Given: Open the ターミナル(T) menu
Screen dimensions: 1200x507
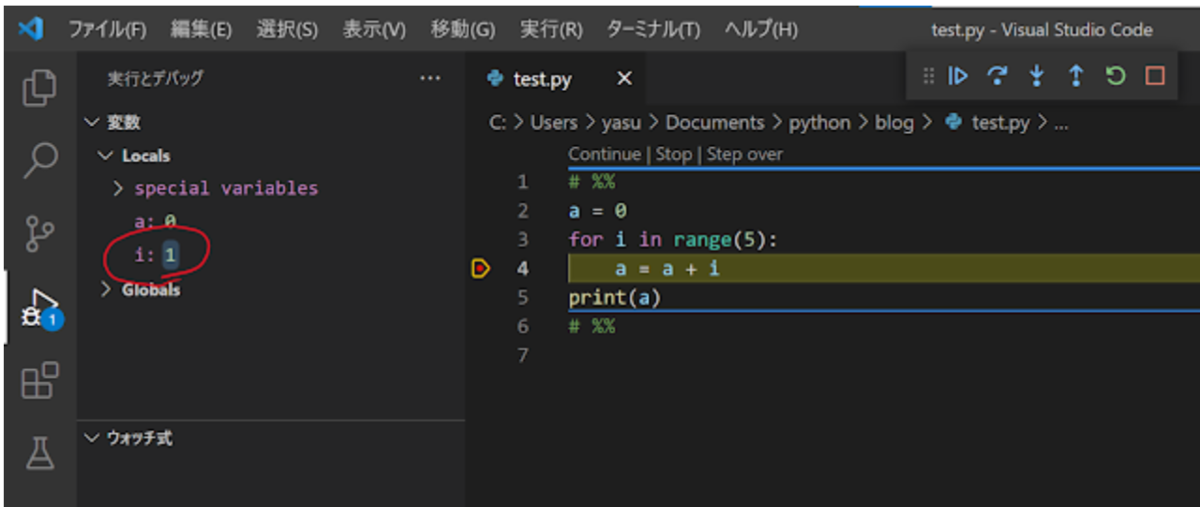Looking at the screenshot, I should (653, 29).
